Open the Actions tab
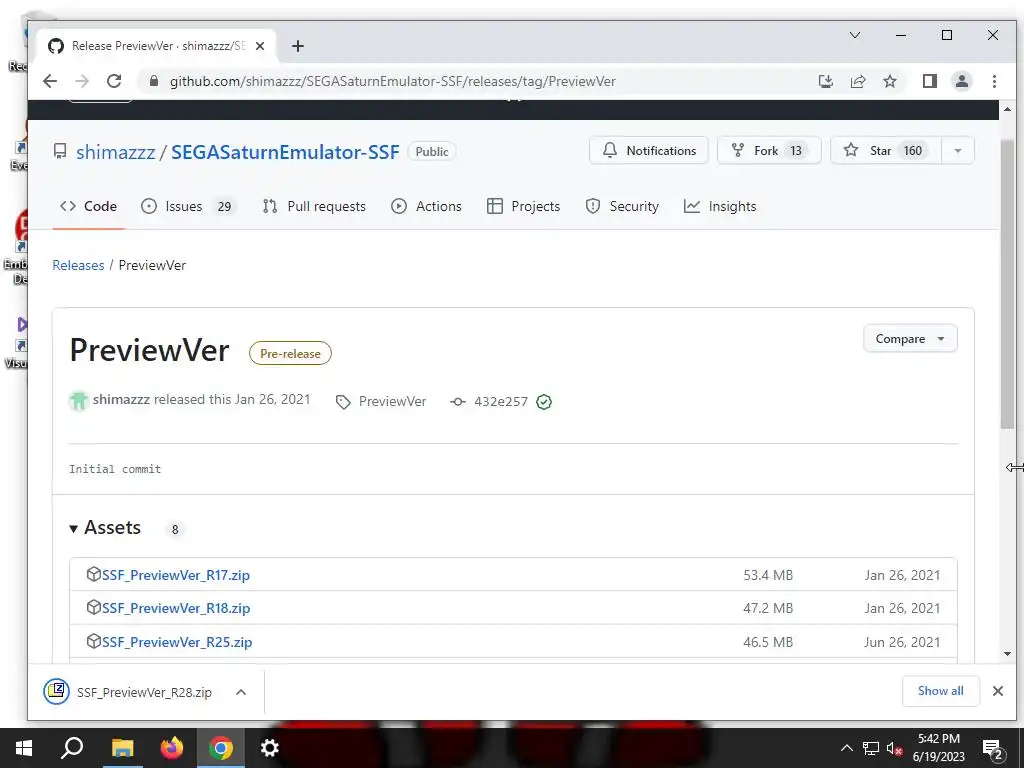The height and width of the screenshot is (768, 1024). [x=426, y=206]
